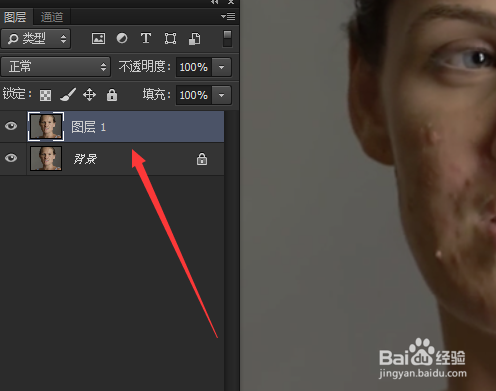Collapse panel with double-arrow icon
Screen dimensions: 496x391
point(215,2)
